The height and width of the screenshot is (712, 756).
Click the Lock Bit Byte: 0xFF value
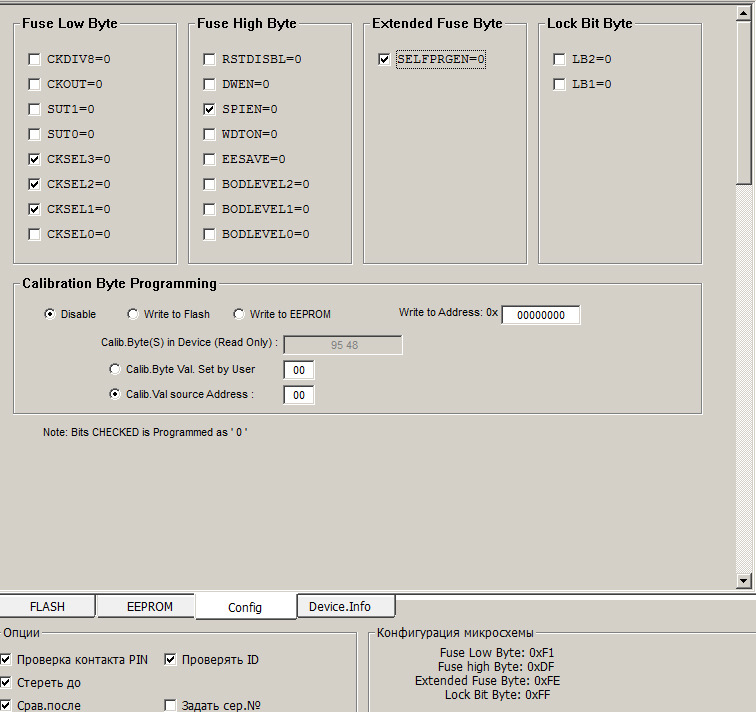coord(497,695)
